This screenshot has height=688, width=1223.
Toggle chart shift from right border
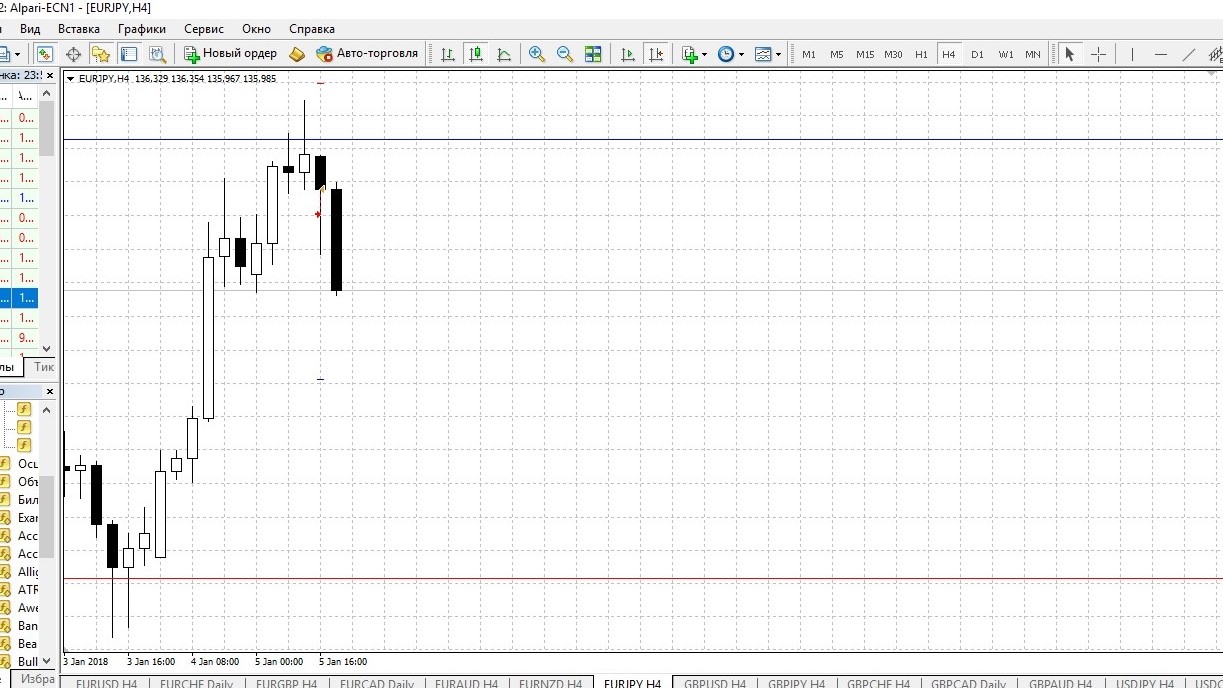click(656, 54)
